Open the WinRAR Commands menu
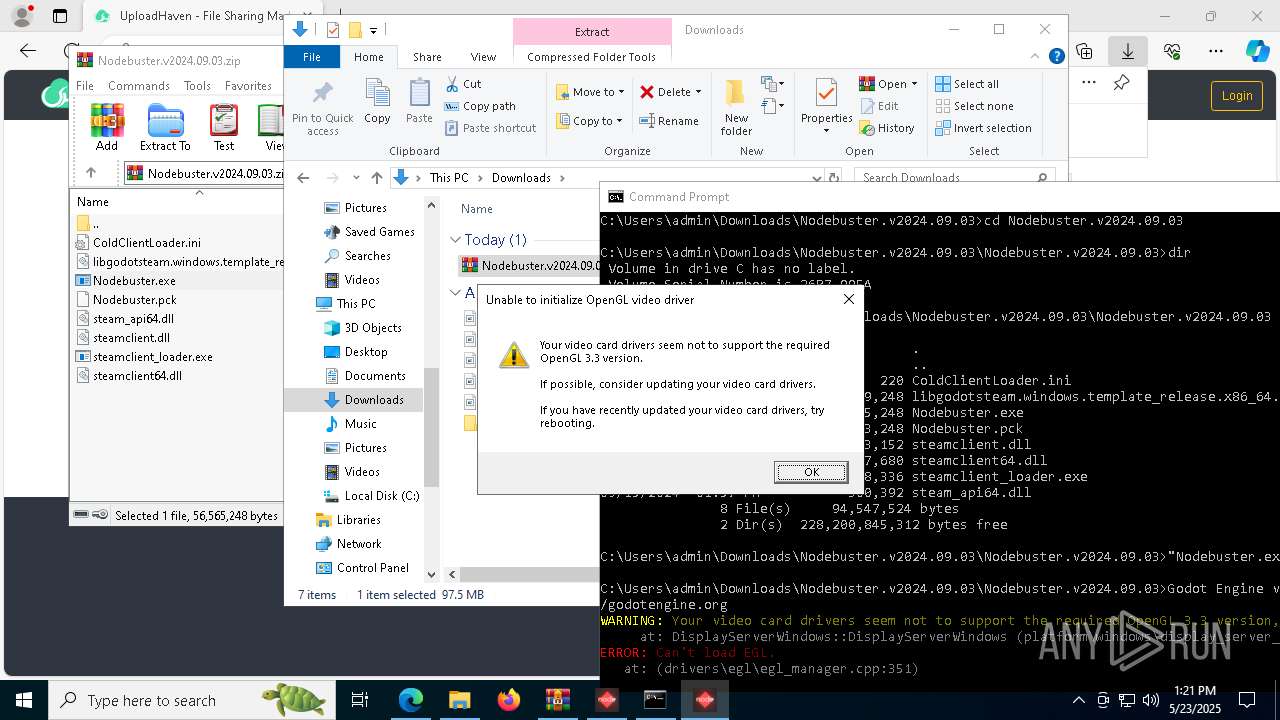Screen dimensions: 1280x720 pyautogui.click(x=139, y=86)
